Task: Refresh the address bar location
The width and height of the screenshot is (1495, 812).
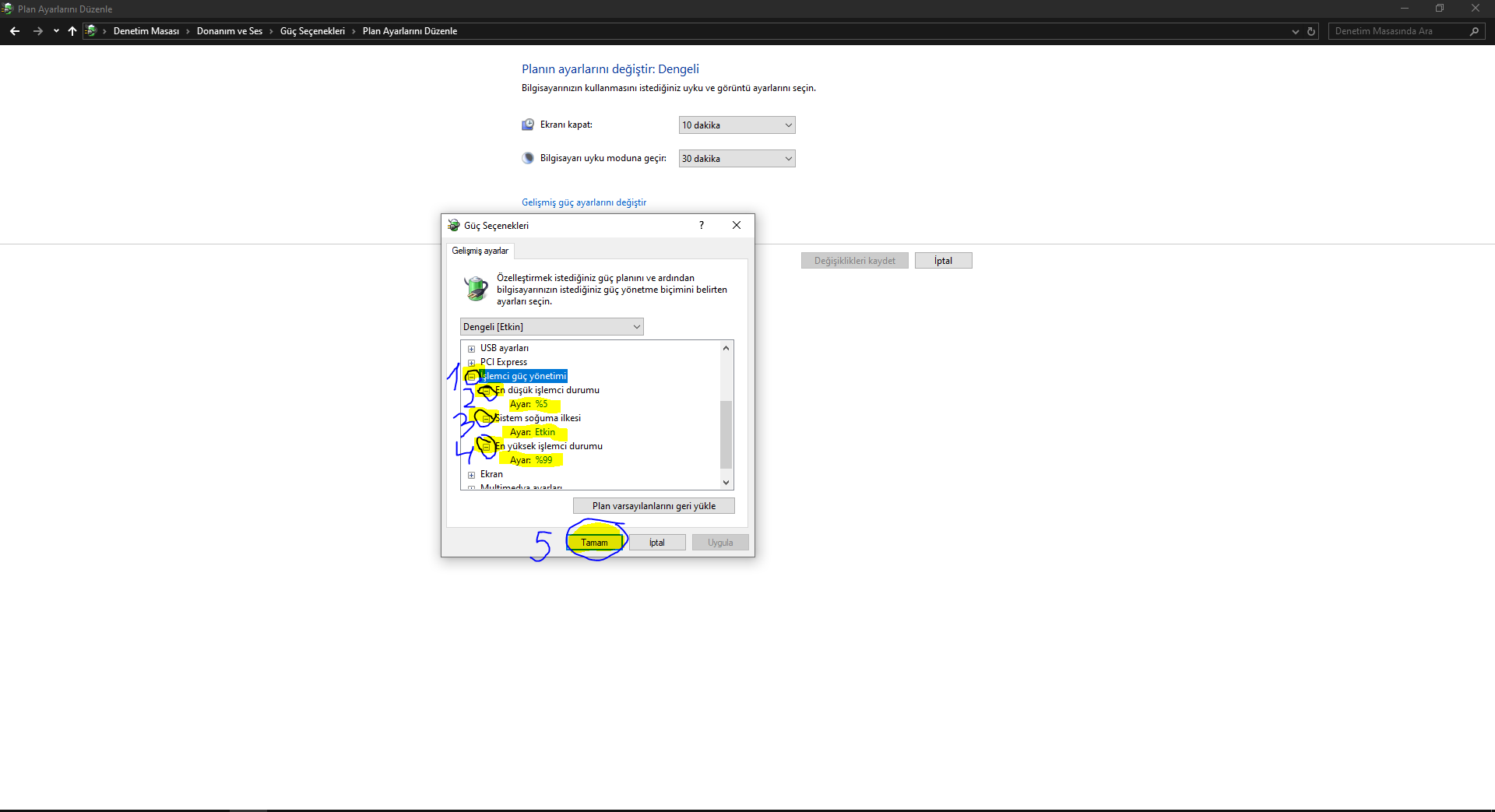Action: click(1311, 31)
